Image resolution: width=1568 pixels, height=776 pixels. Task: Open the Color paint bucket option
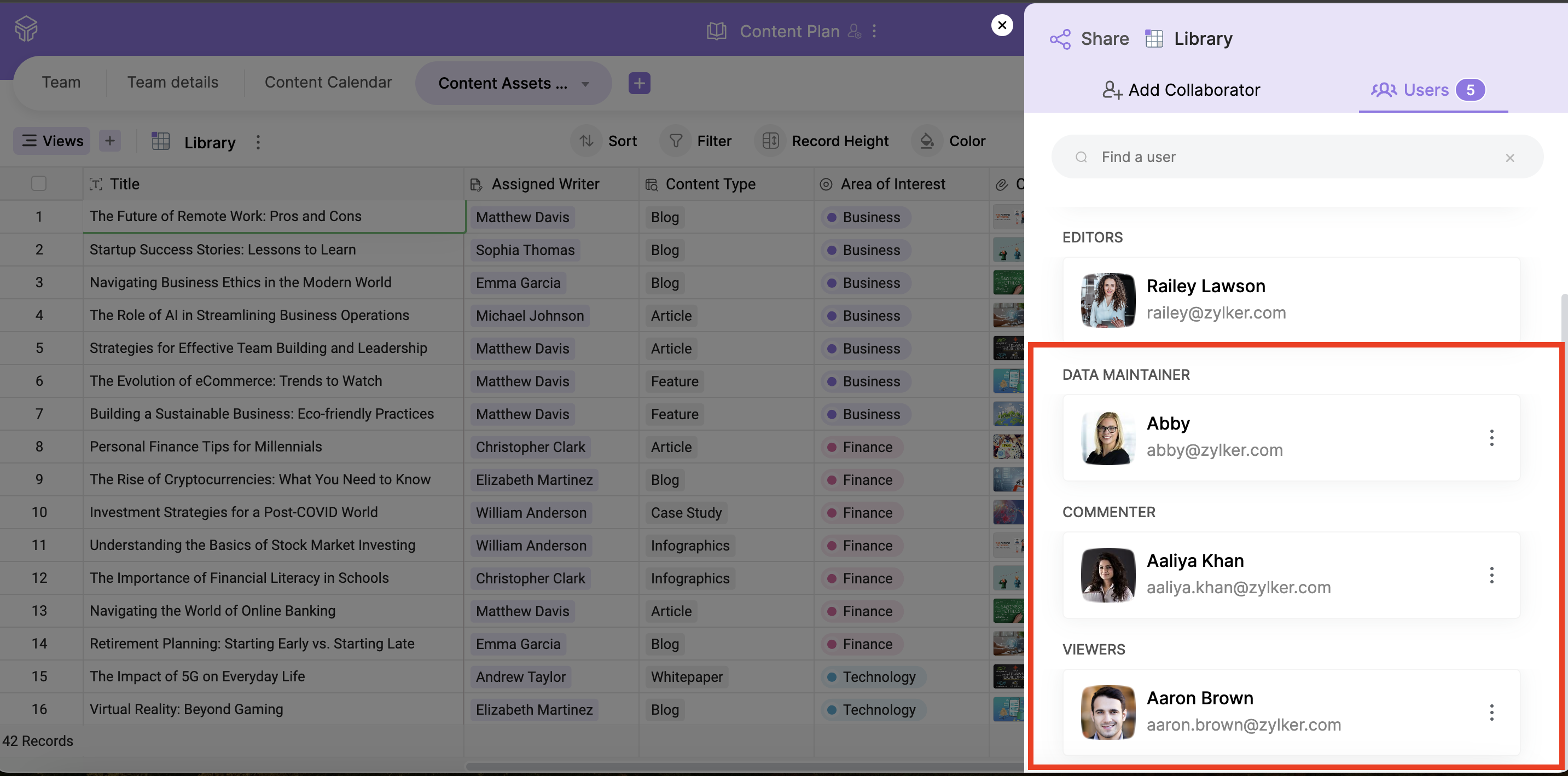click(x=927, y=141)
